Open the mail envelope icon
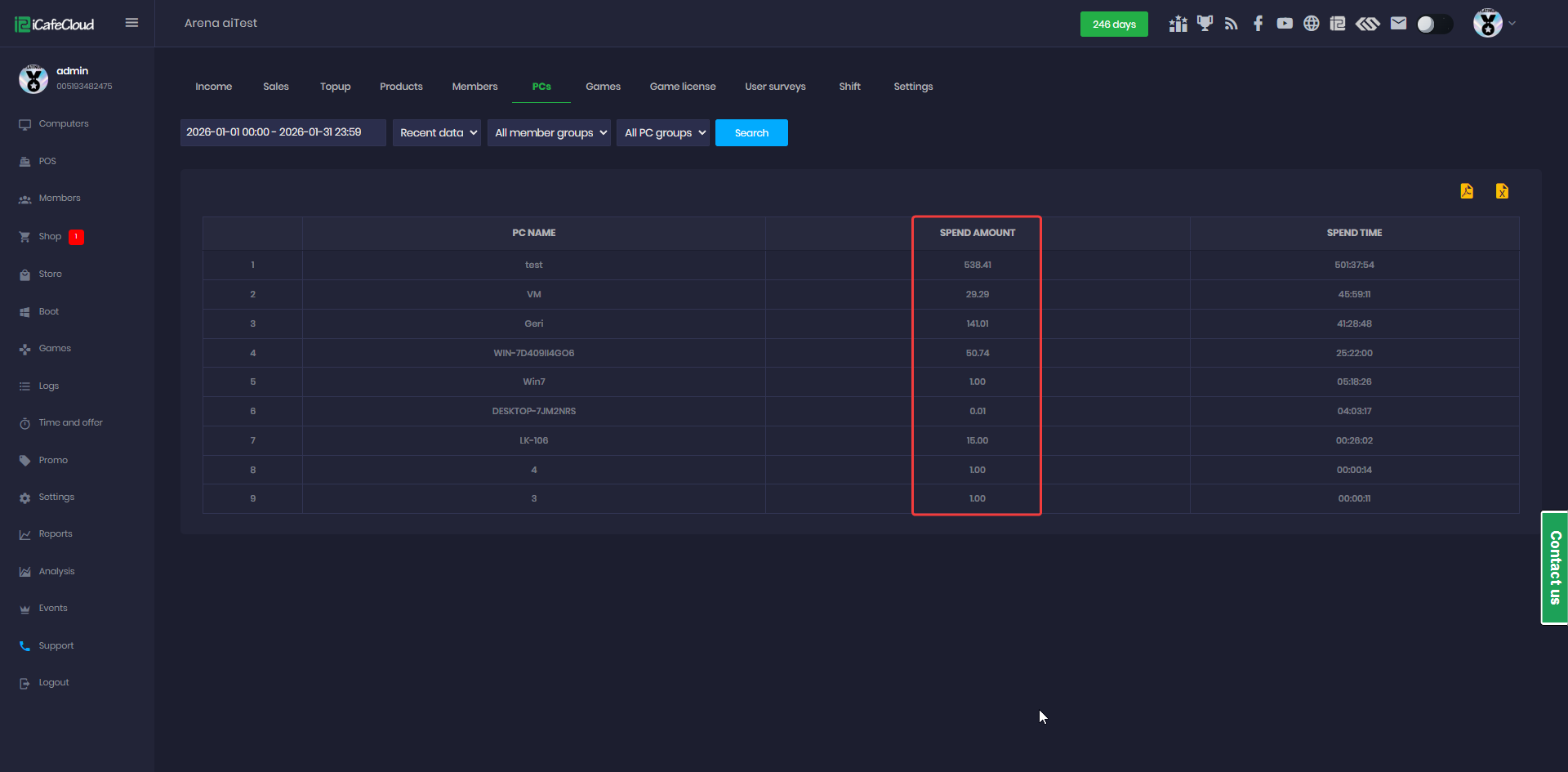The height and width of the screenshot is (772, 1568). 1398,24
